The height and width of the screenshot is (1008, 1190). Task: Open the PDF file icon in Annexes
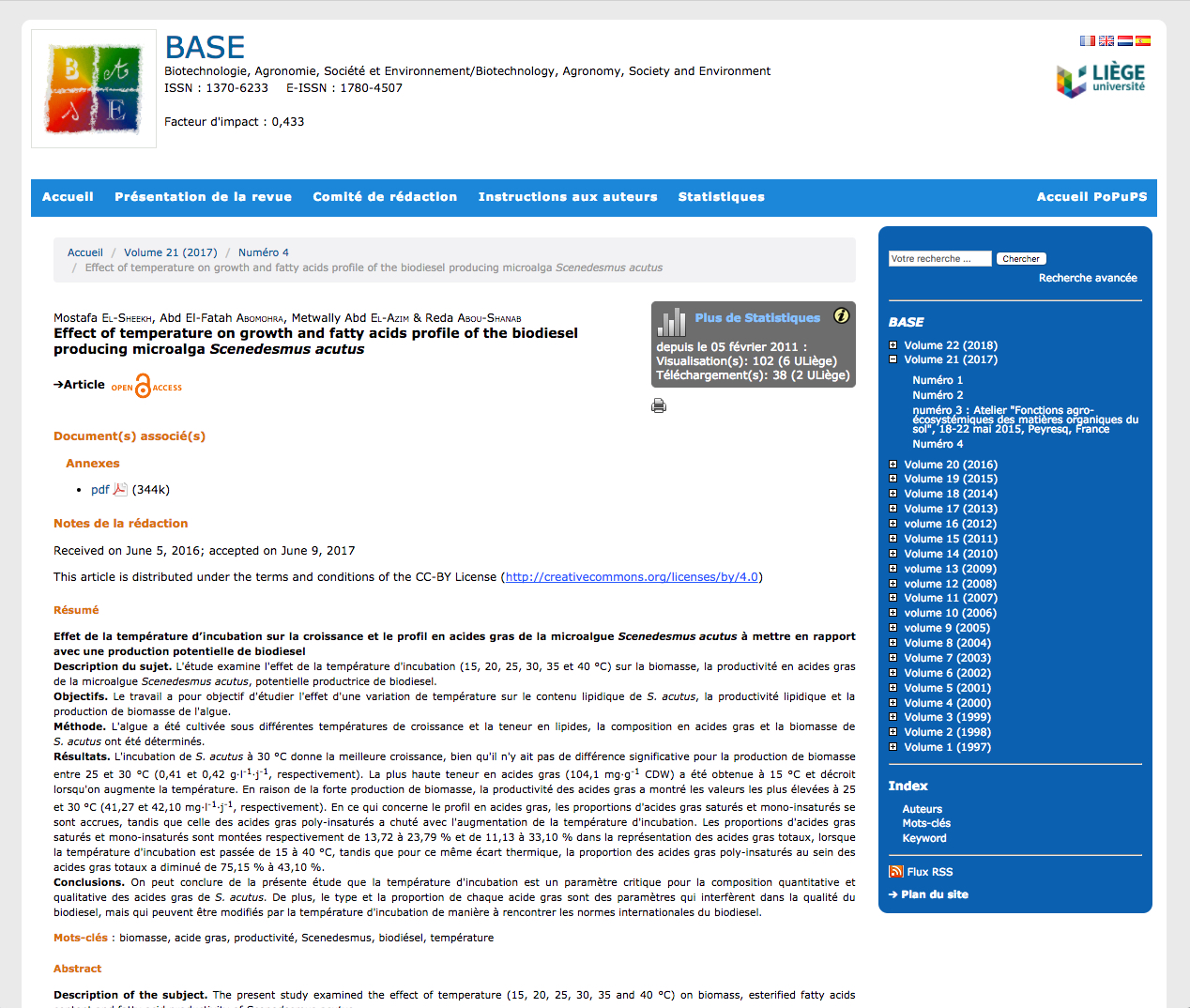(x=120, y=489)
